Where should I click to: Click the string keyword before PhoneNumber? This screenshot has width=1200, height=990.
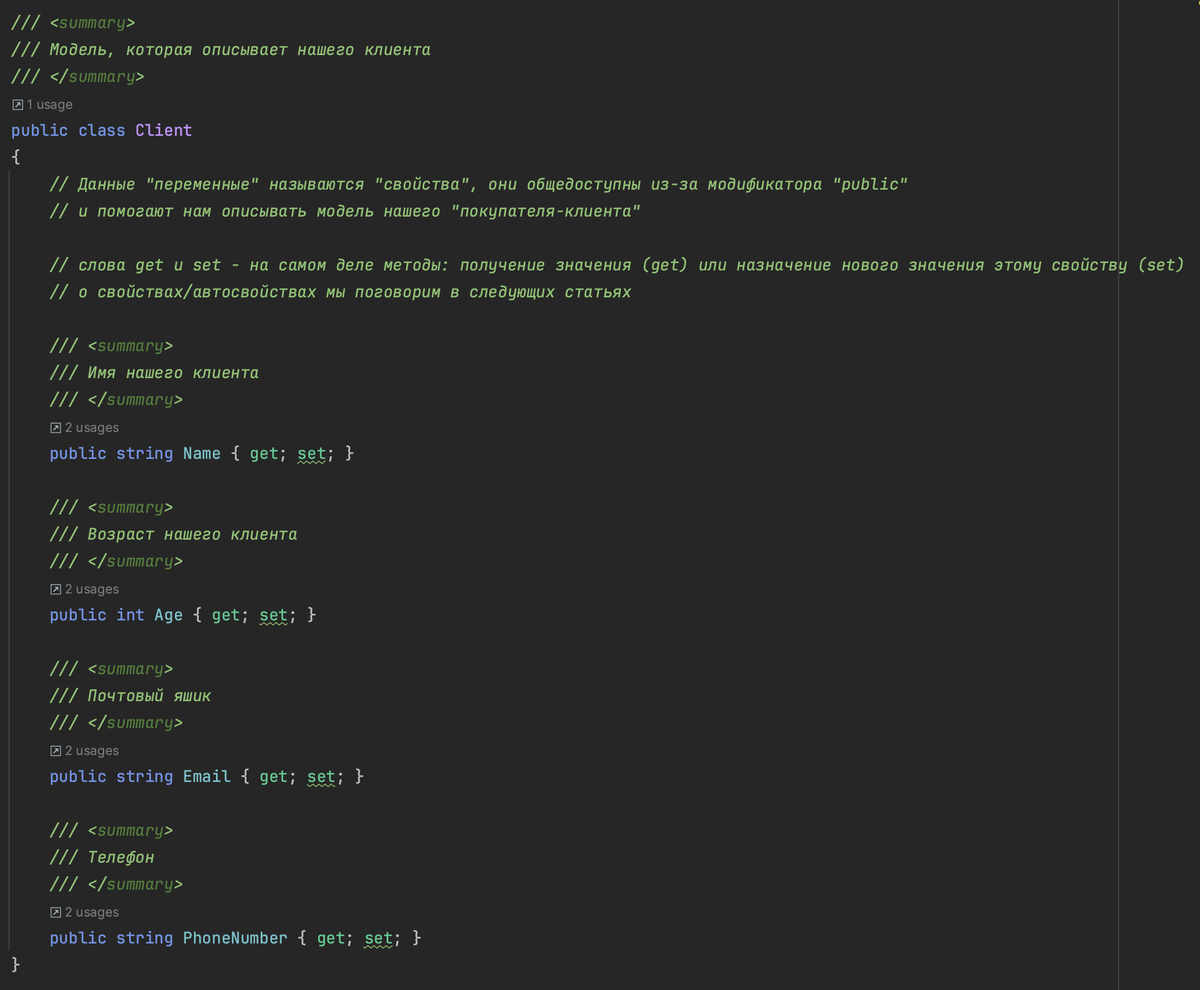click(145, 939)
